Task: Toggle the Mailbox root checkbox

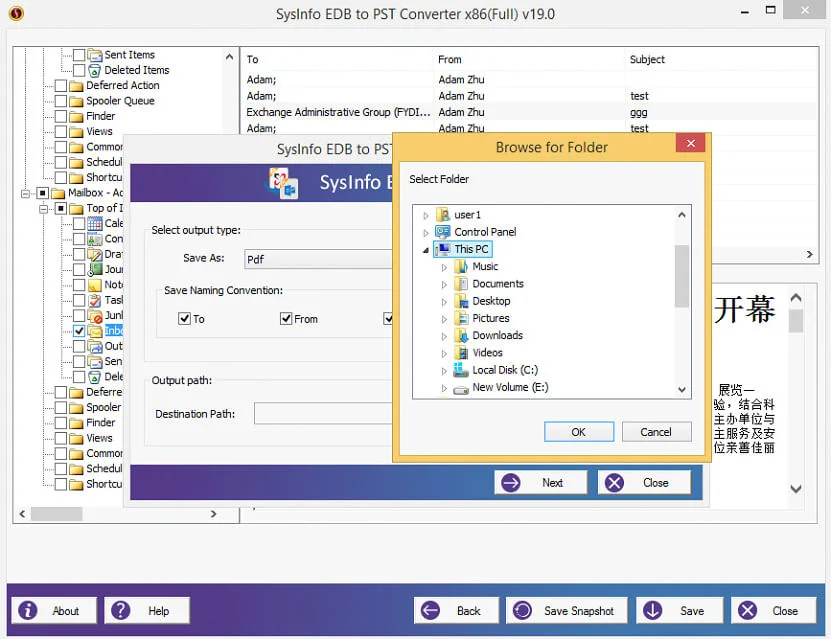Action: pyautogui.click(x=43, y=193)
